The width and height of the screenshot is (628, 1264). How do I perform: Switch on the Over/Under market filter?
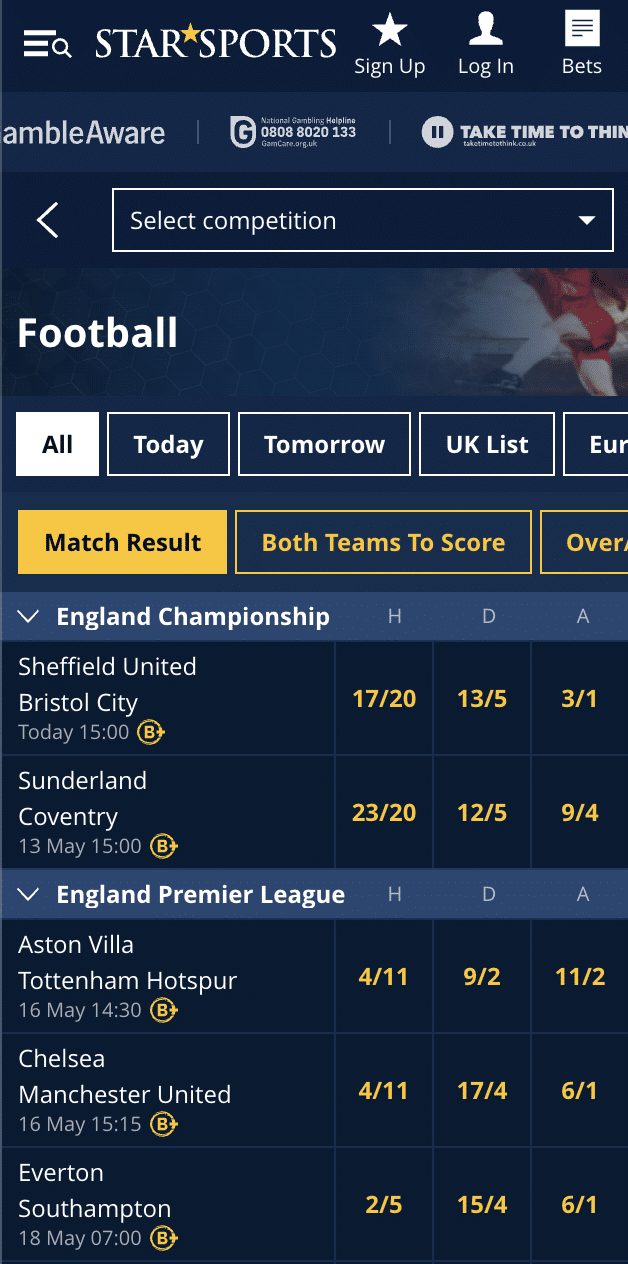point(597,542)
